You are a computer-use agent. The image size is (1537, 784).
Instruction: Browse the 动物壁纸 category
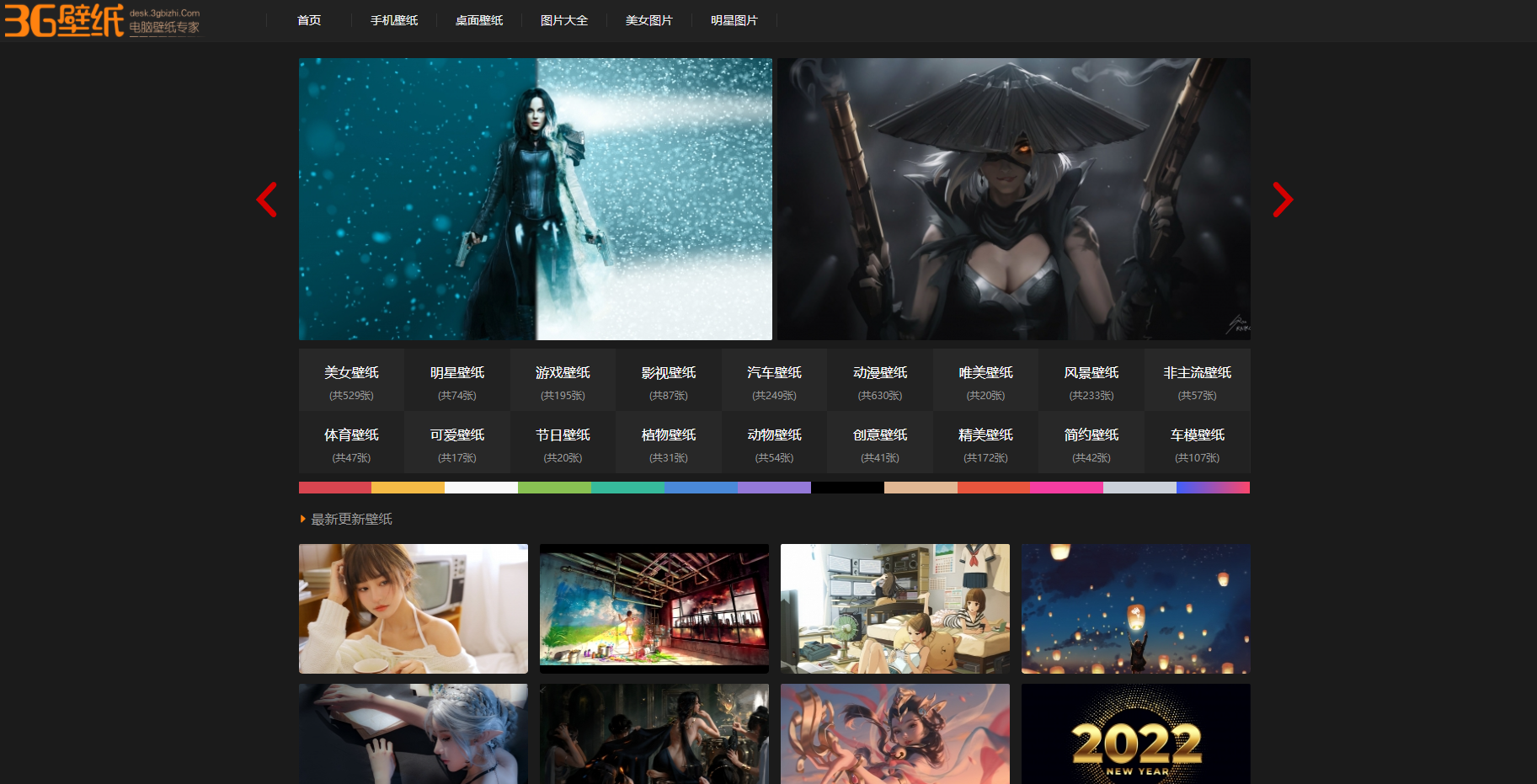pos(774,443)
